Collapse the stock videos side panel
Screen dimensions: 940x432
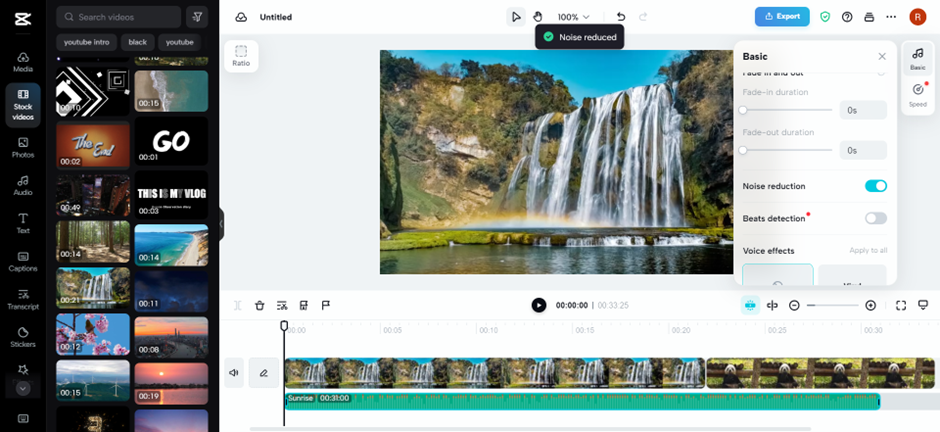221,223
